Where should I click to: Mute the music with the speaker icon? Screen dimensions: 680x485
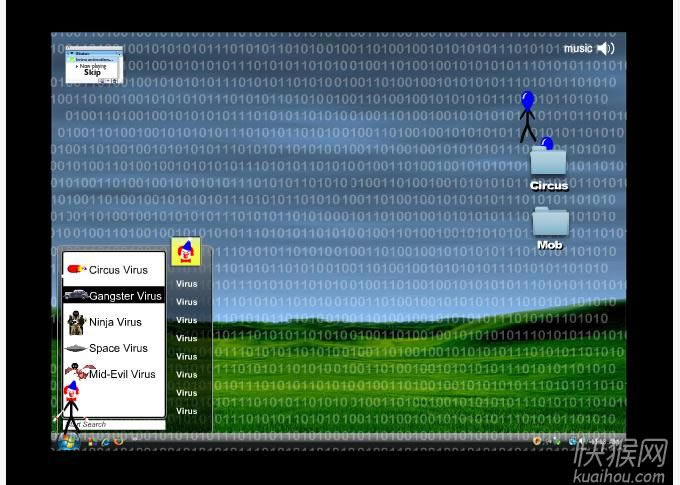point(605,48)
